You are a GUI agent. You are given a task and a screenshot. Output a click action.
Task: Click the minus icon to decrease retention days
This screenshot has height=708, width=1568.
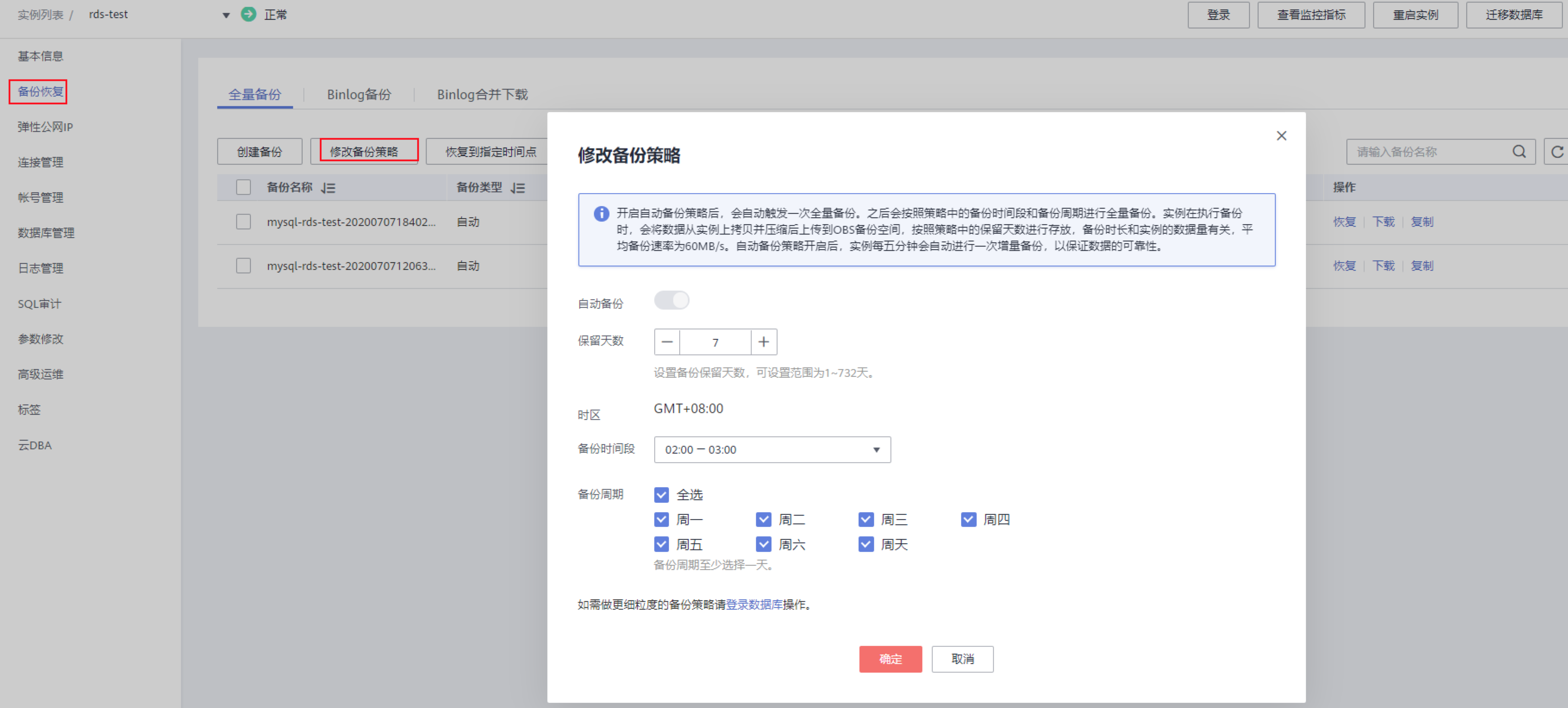click(x=667, y=342)
